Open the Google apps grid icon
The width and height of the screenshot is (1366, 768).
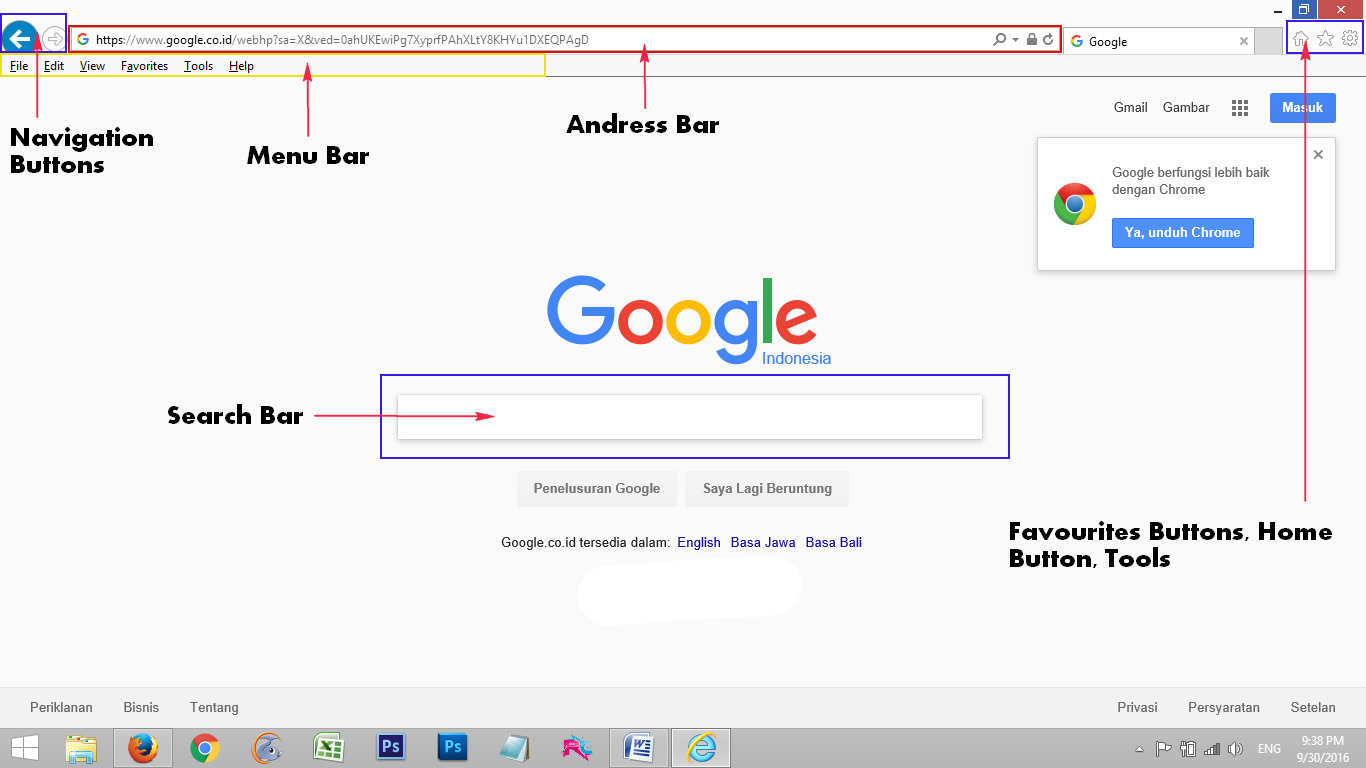pyautogui.click(x=1240, y=108)
